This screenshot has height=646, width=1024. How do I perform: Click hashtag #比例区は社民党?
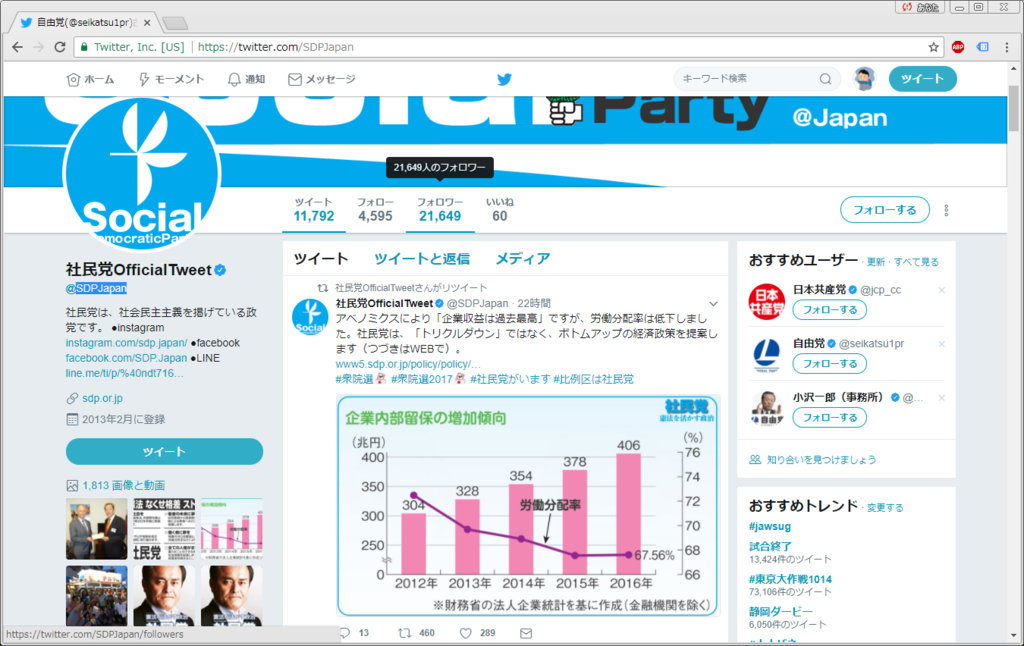click(593, 379)
